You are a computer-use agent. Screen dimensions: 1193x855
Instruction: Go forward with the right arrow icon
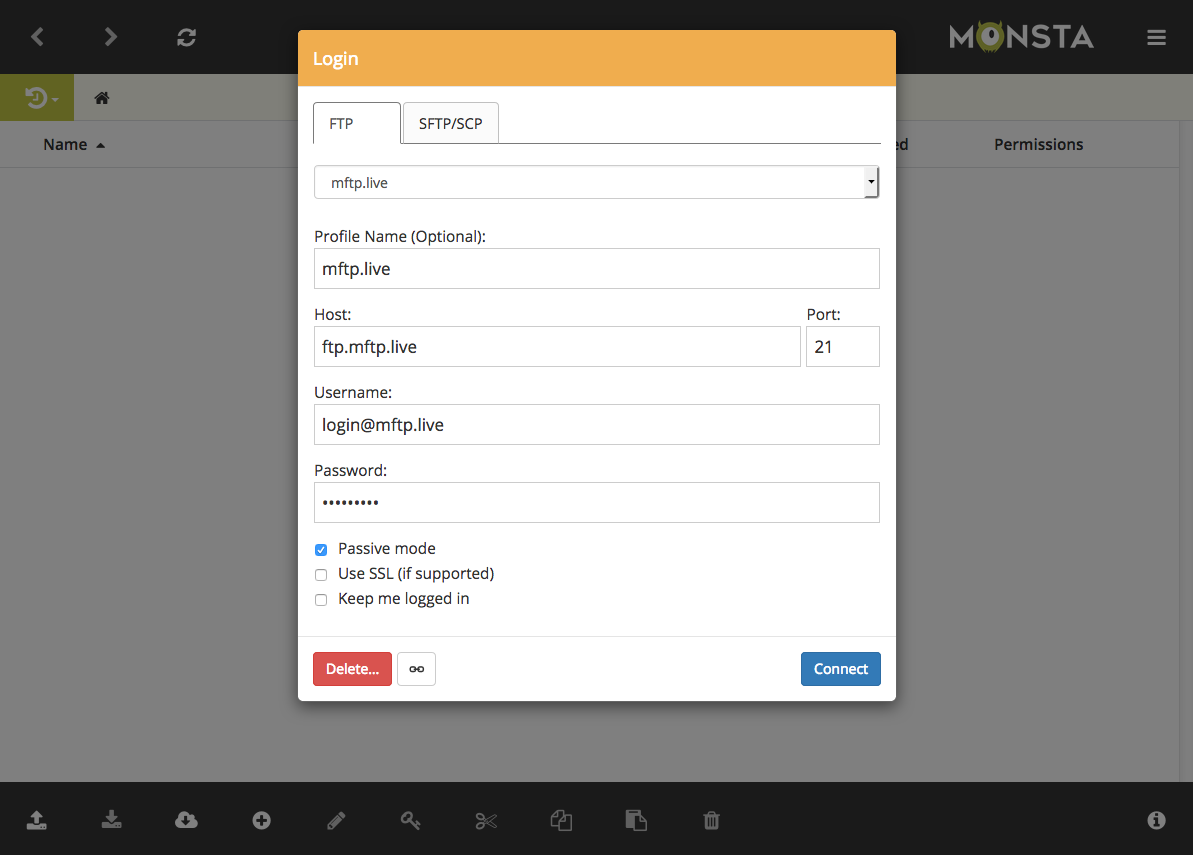click(111, 37)
